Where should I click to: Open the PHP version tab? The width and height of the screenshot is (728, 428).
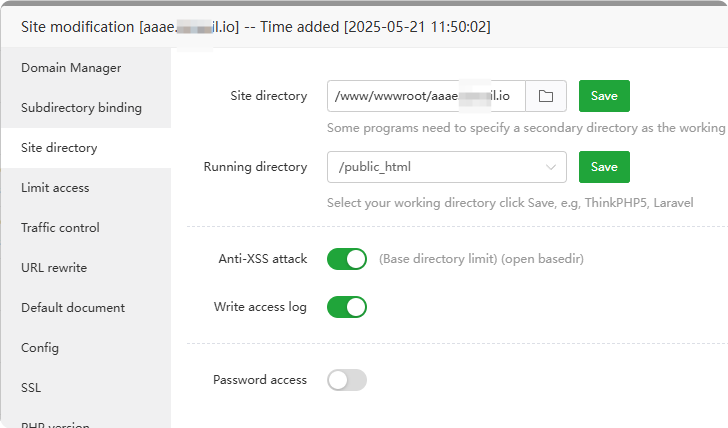[55, 423]
